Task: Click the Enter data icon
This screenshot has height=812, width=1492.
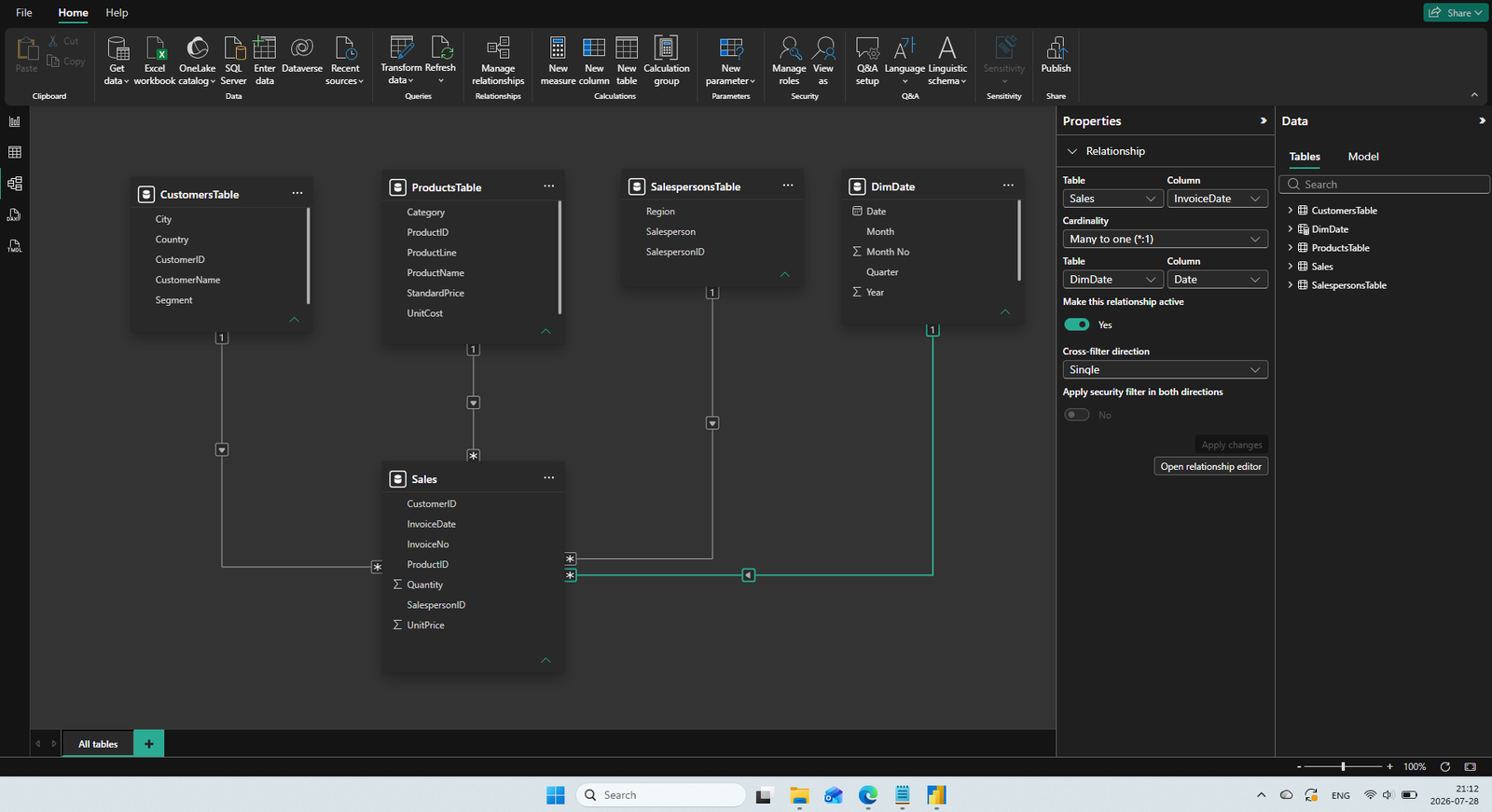Action: [265, 48]
